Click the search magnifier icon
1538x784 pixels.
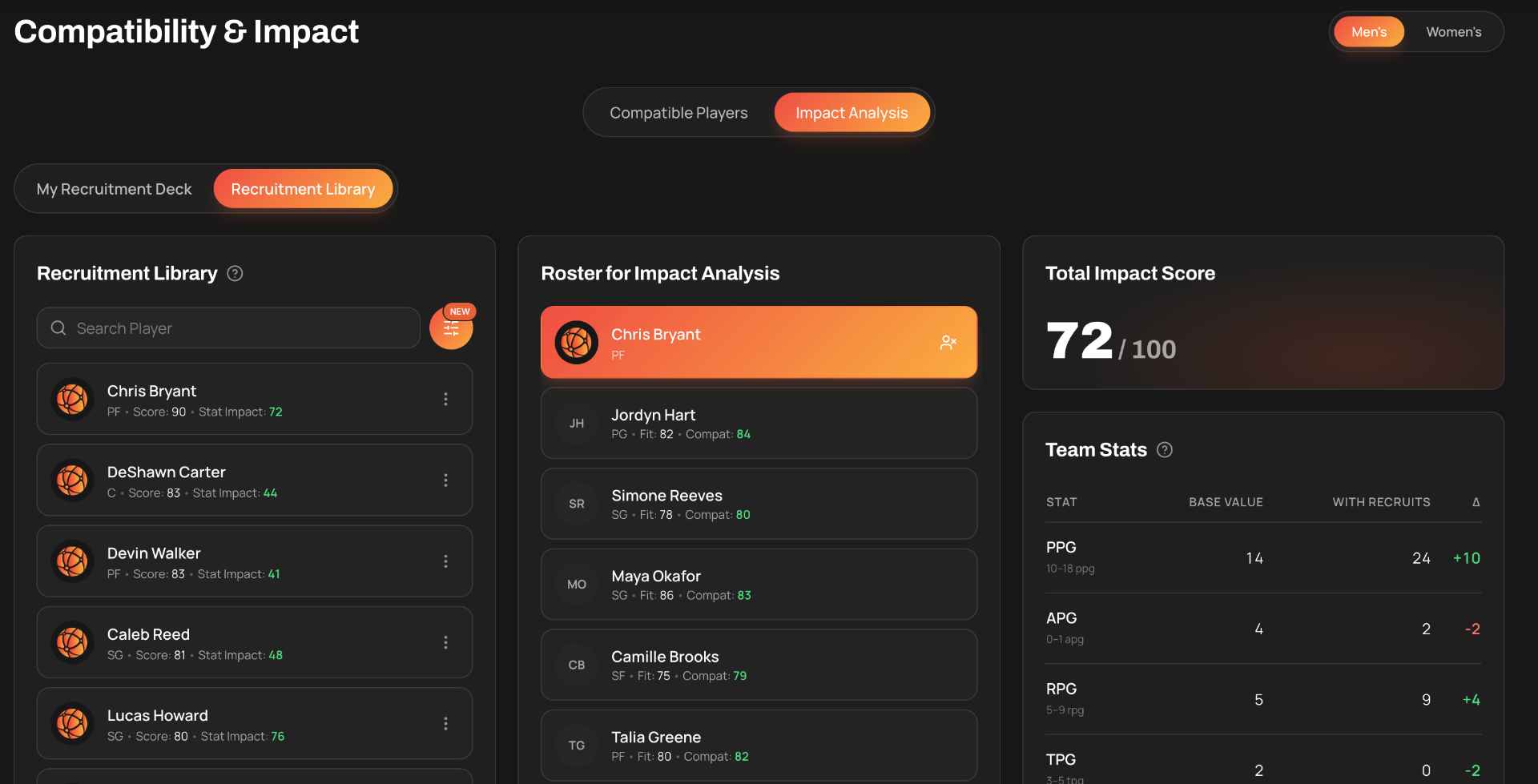pyautogui.click(x=58, y=328)
